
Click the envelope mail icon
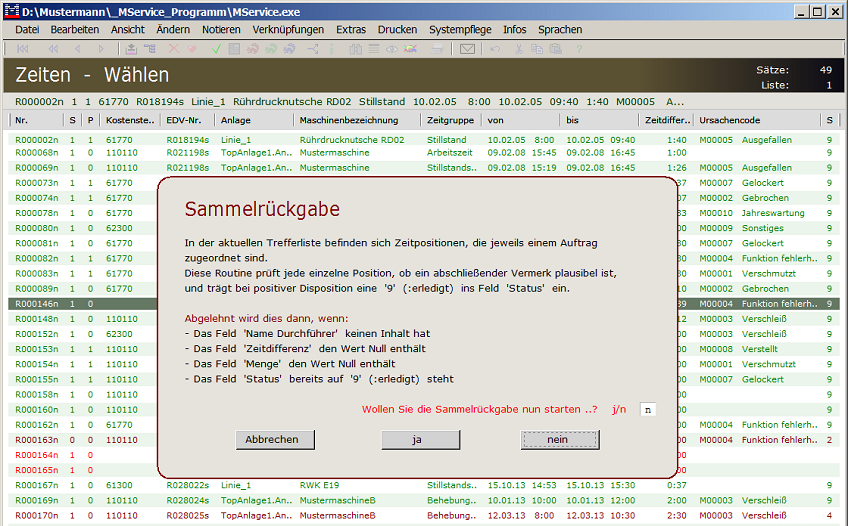pyautogui.click(x=466, y=48)
